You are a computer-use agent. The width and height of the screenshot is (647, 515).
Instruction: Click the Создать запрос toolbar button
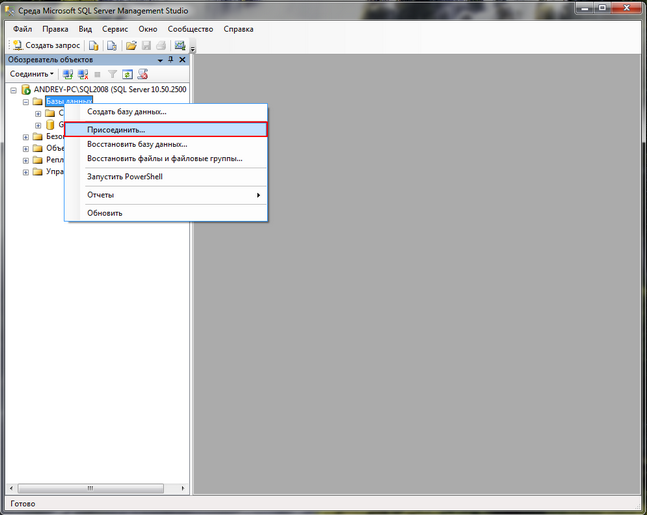click(x=46, y=45)
